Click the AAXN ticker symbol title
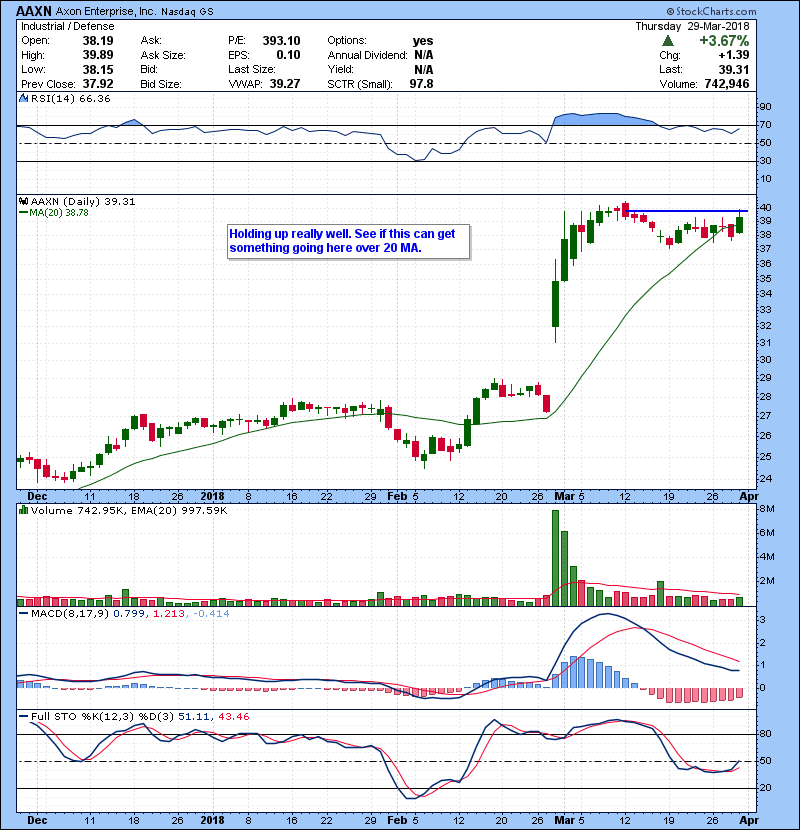The width and height of the screenshot is (800, 830). 34,11
